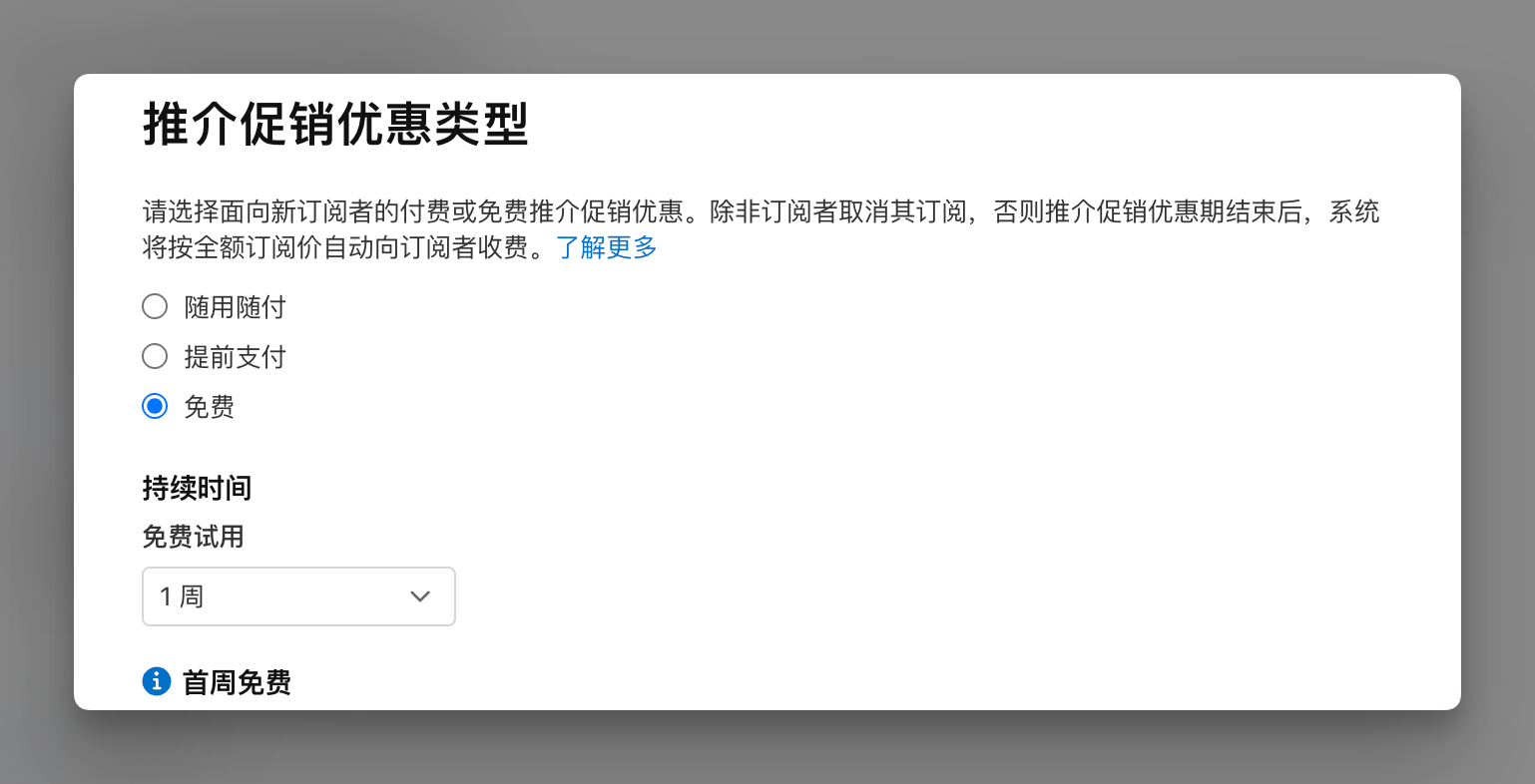Click the 推介促销优惠类型 dialog title

click(x=335, y=126)
